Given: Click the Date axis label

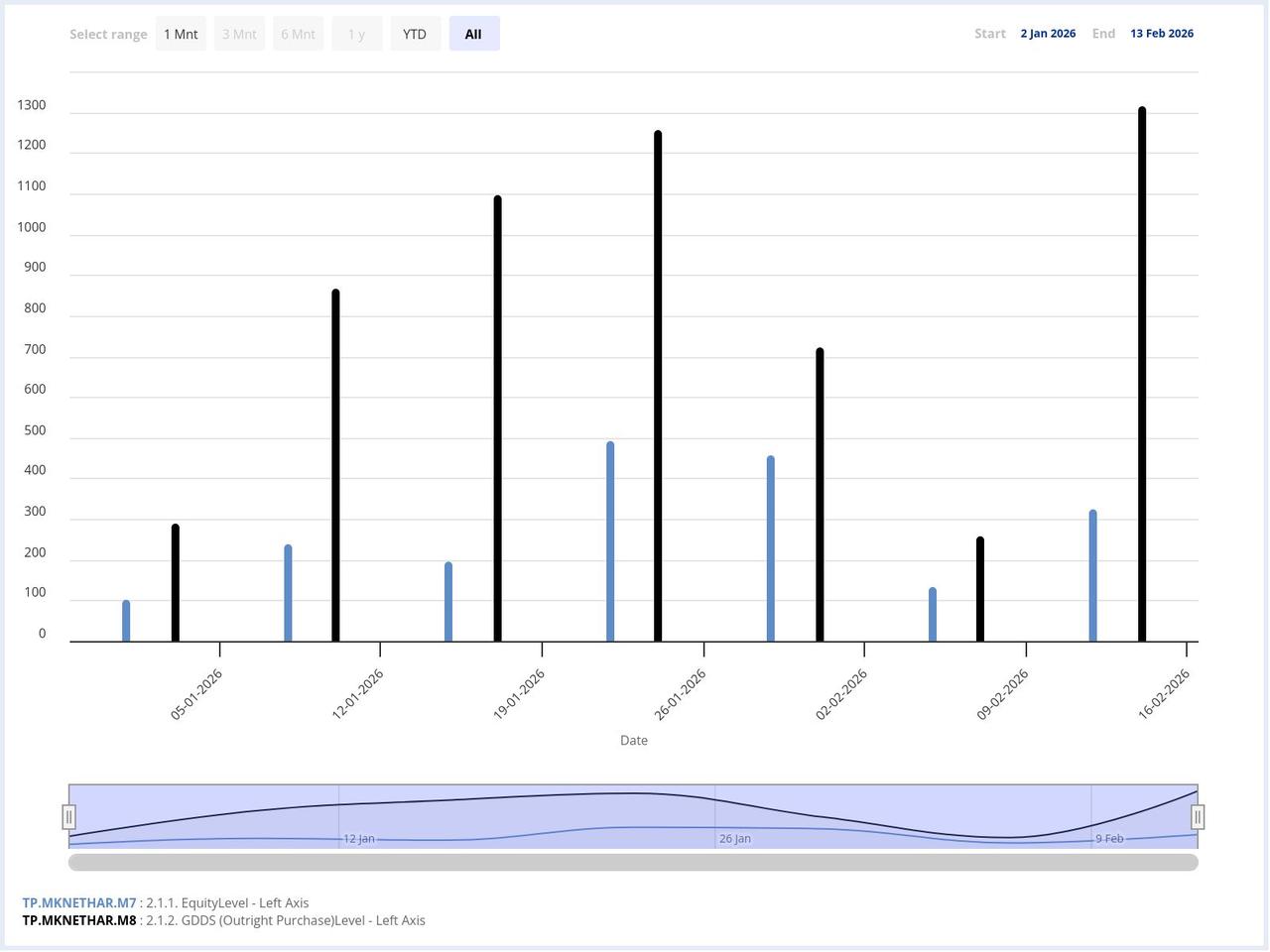Looking at the screenshot, I should pyautogui.click(x=633, y=740).
